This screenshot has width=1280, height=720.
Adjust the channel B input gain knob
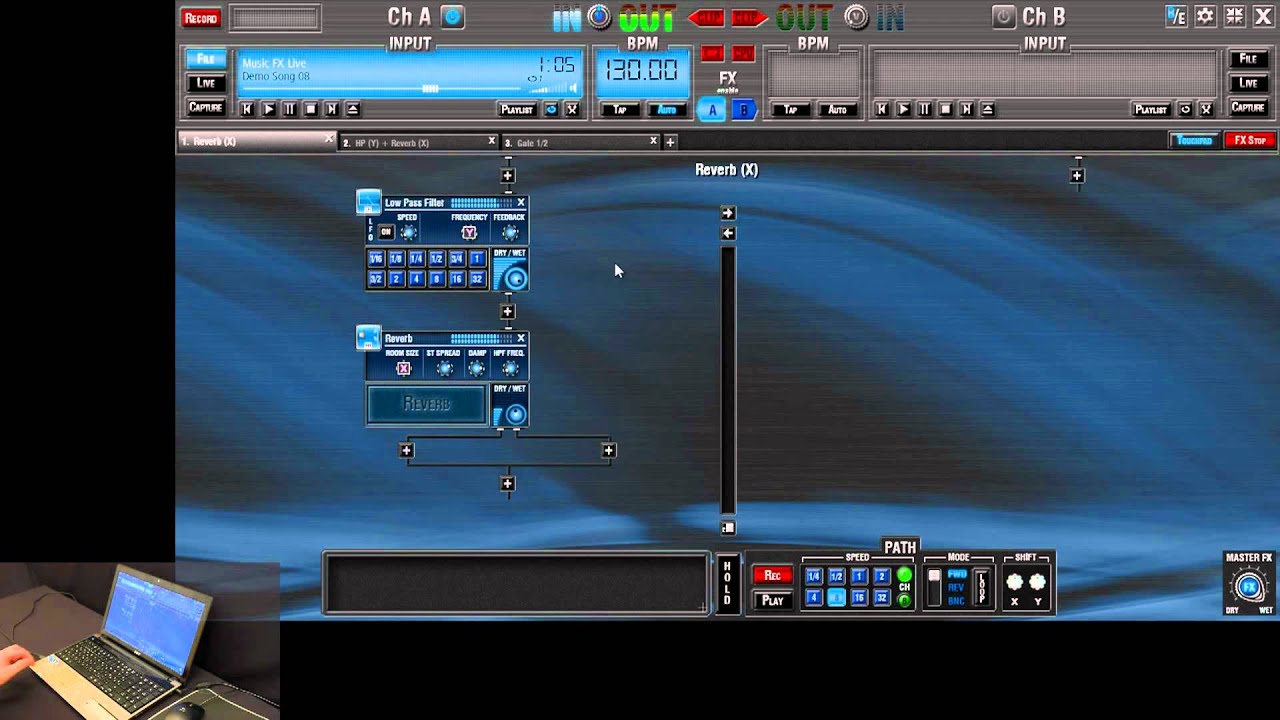point(856,16)
